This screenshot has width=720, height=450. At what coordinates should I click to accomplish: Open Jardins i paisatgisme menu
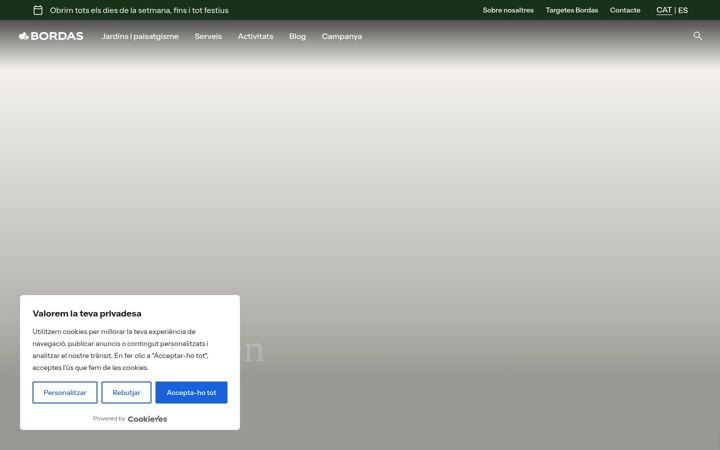[x=140, y=36]
